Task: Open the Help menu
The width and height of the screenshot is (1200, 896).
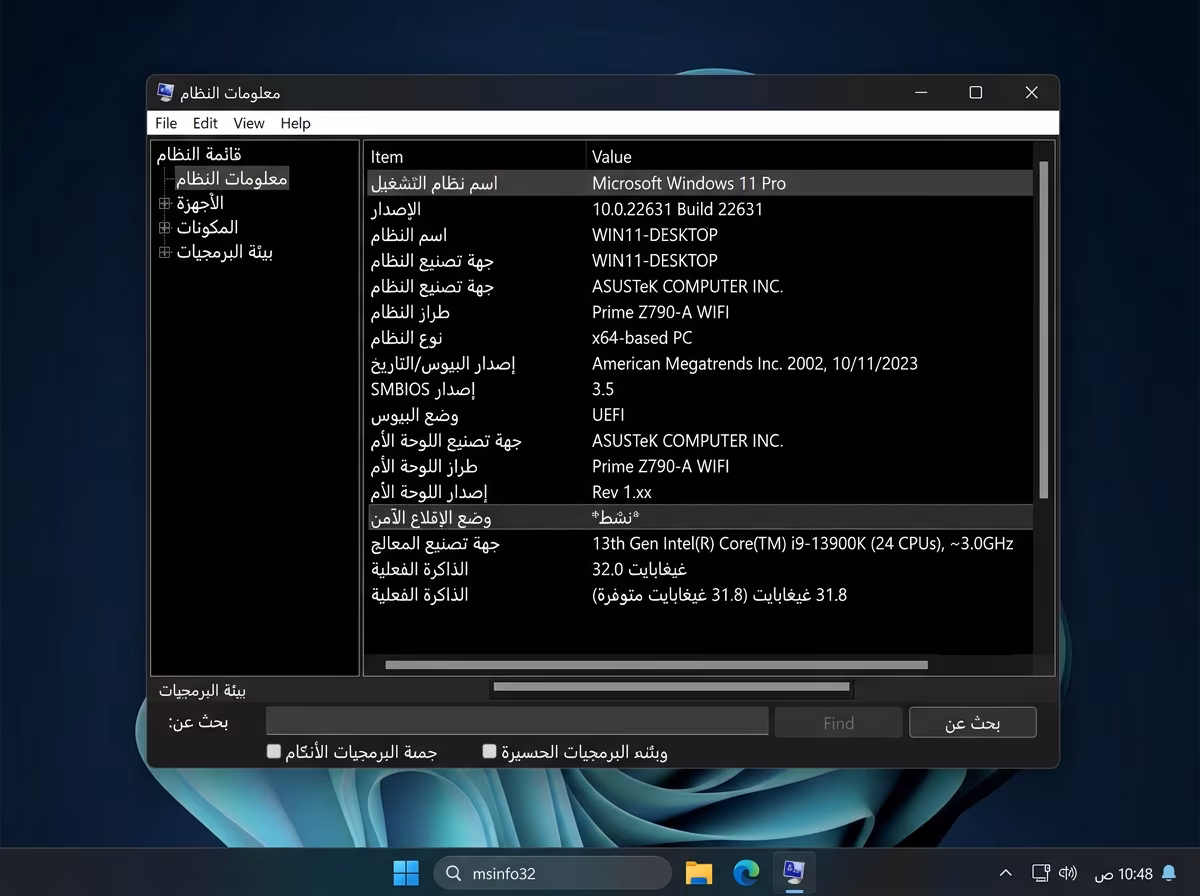Action: tap(295, 123)
